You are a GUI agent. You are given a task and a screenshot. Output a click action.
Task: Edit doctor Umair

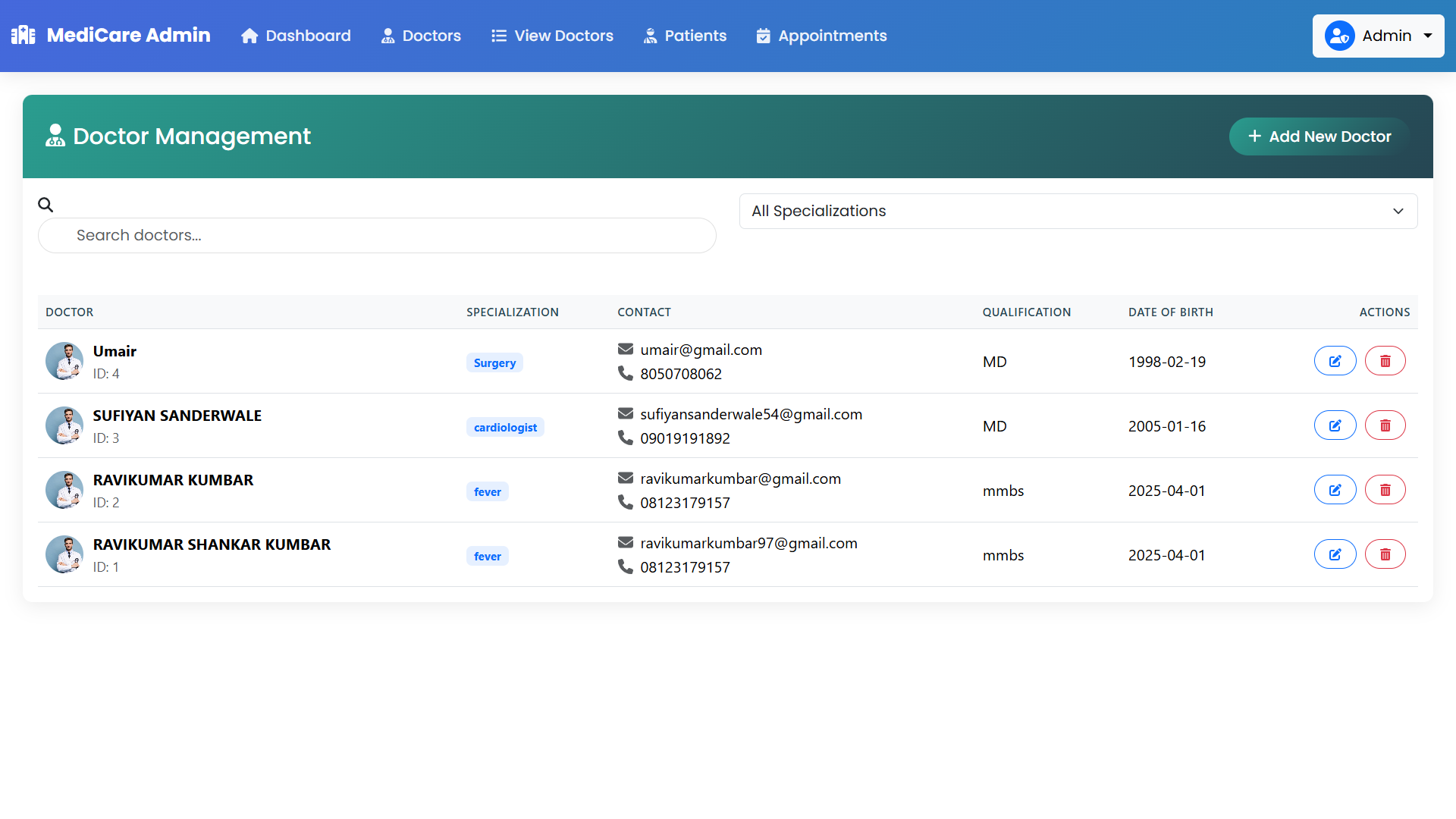[x=1335, y=361]
